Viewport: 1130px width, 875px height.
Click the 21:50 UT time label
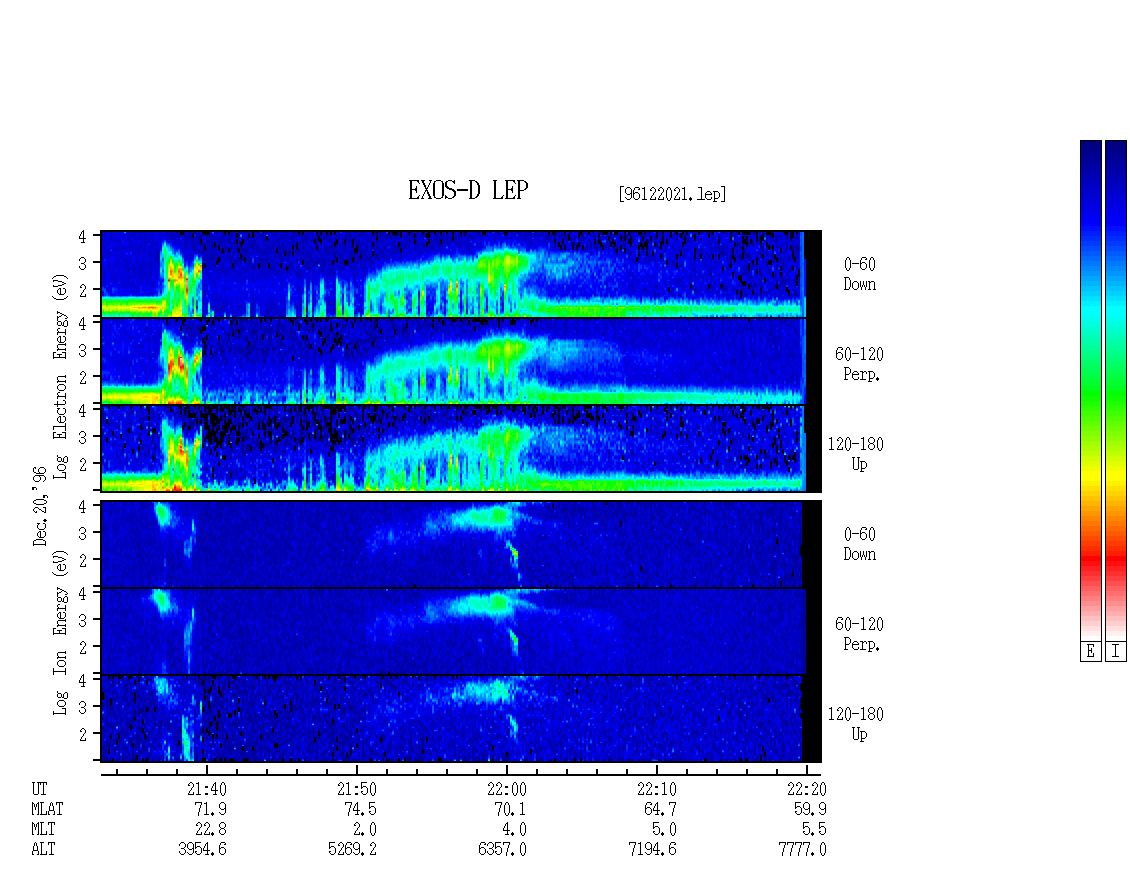coord(357,789)
